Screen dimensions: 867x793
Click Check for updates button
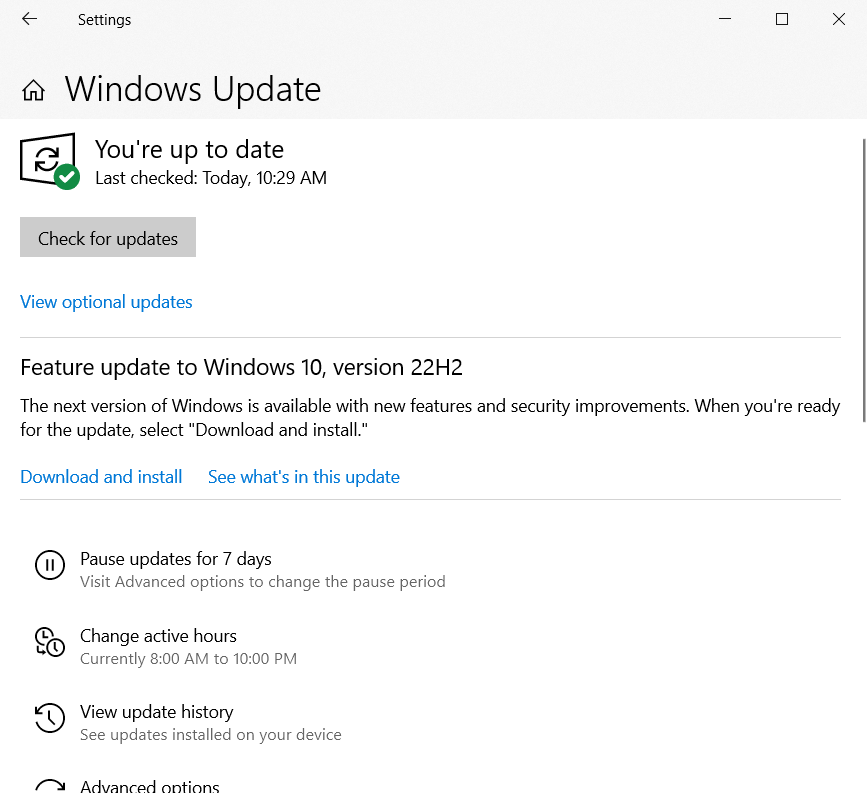[108, 237]
